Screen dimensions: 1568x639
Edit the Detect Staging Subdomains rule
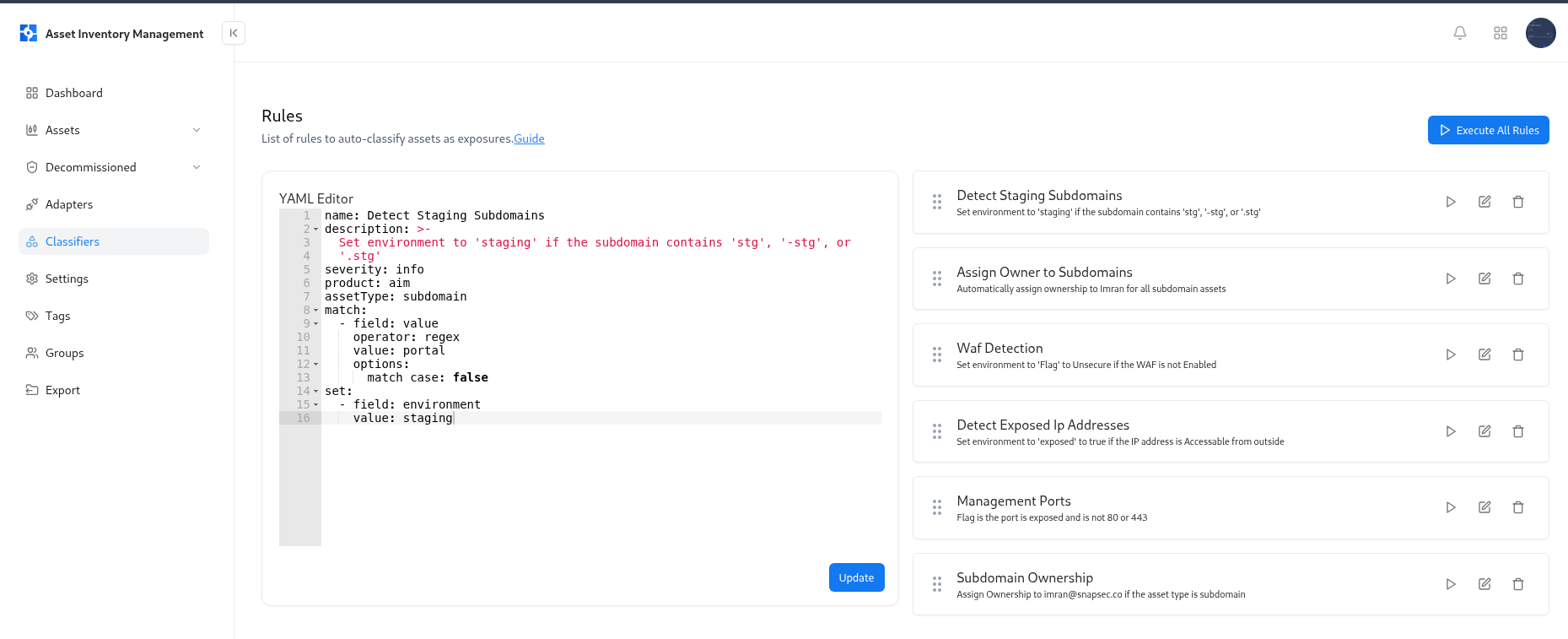(x=1484, y=202)
